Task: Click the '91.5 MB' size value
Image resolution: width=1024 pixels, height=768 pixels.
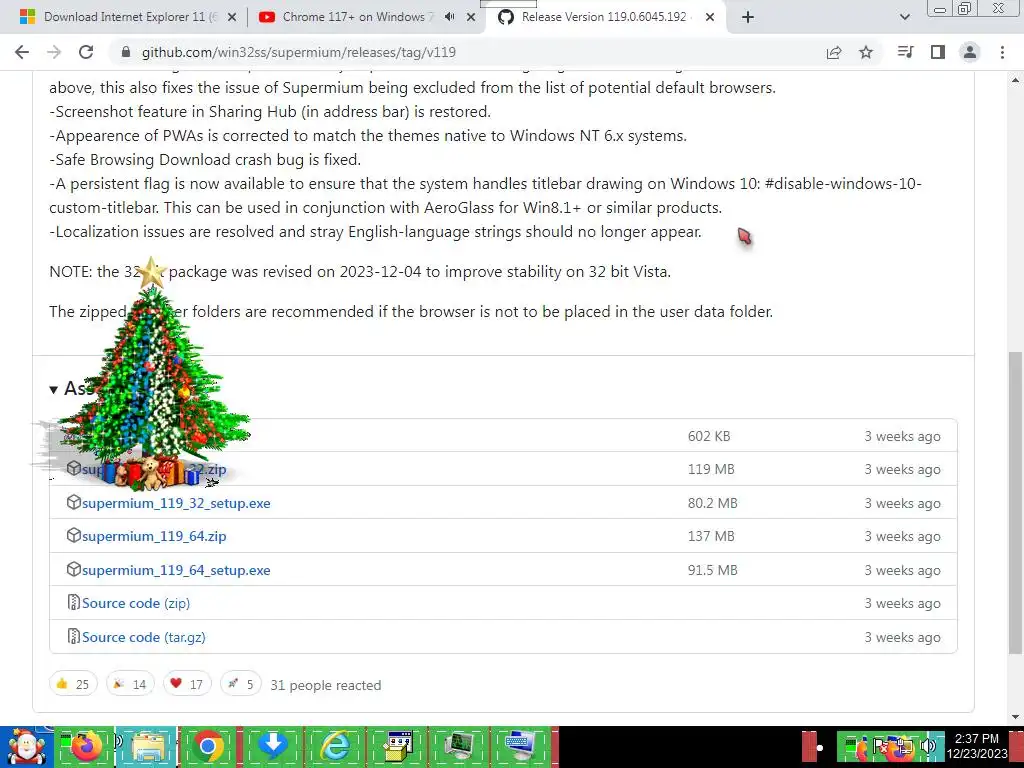Action: pos(712,571)
